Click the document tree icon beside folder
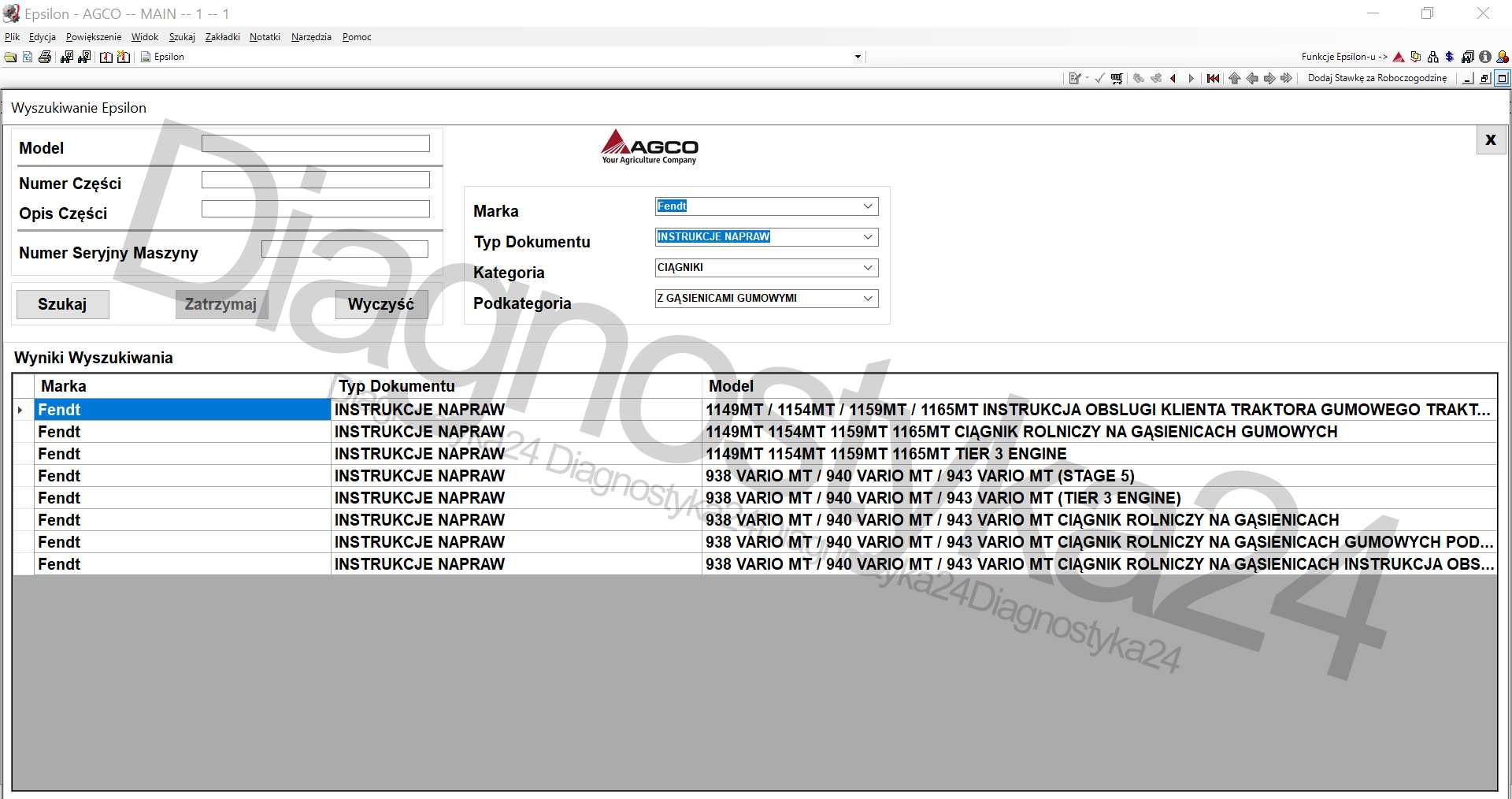Screen dimensions: 1512x799 (x=28, y=57)
